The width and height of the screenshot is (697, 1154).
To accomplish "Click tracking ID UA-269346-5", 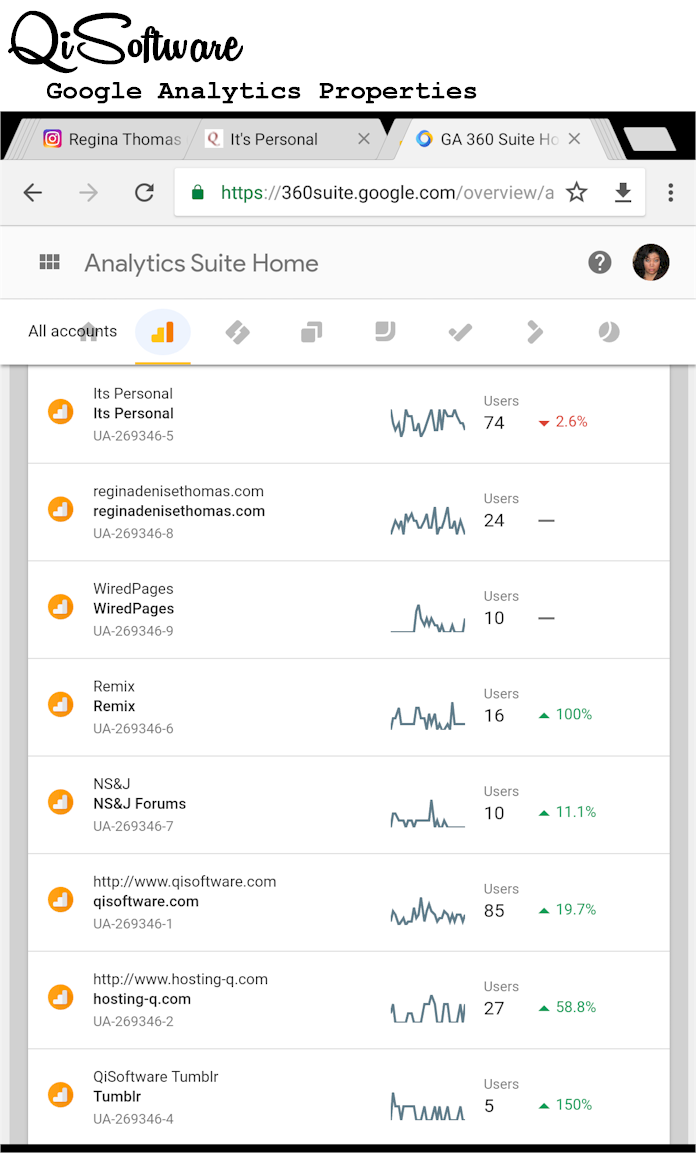I will pos(133,436).
